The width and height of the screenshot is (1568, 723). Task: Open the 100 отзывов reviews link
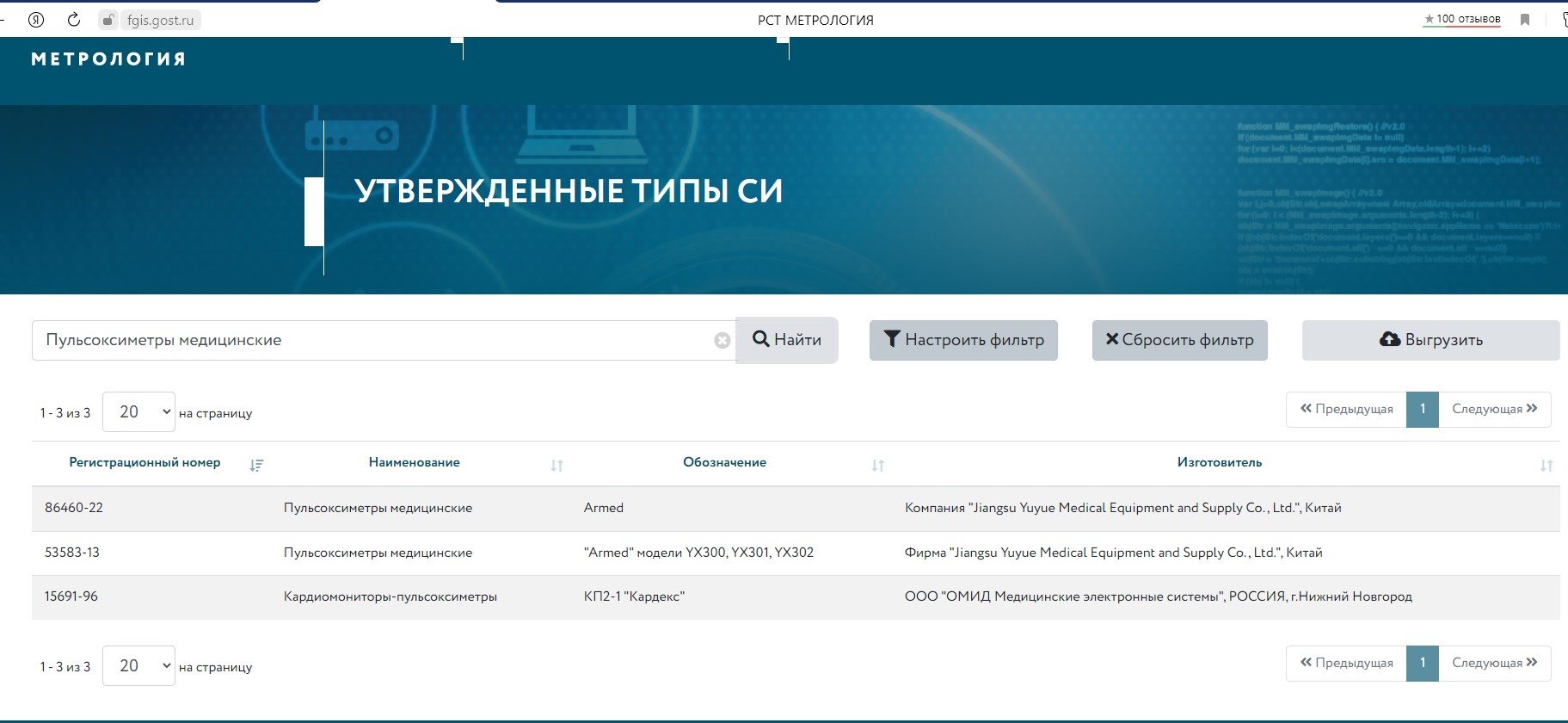1461,19
